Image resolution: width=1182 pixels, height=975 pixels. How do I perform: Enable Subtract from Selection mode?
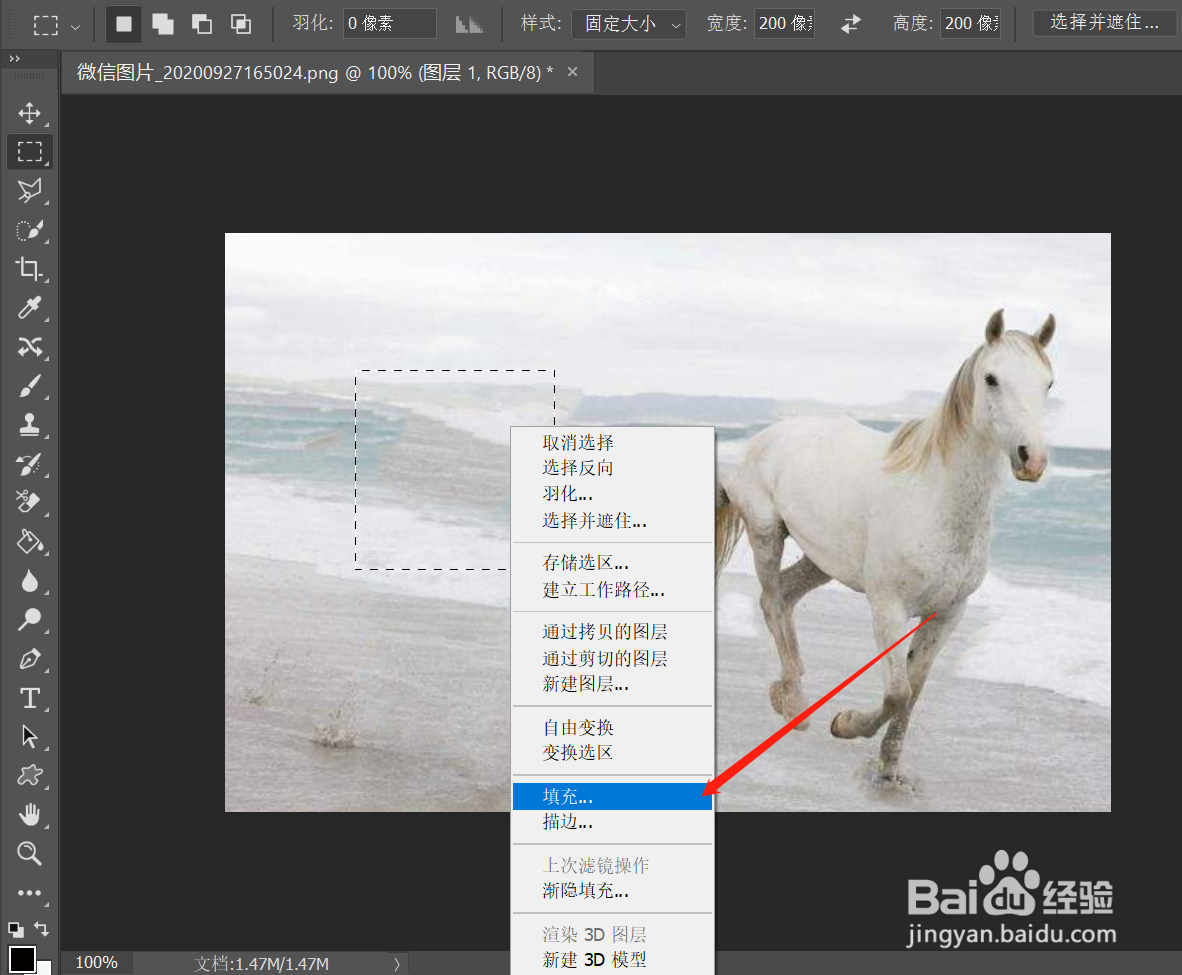(201, 22)
